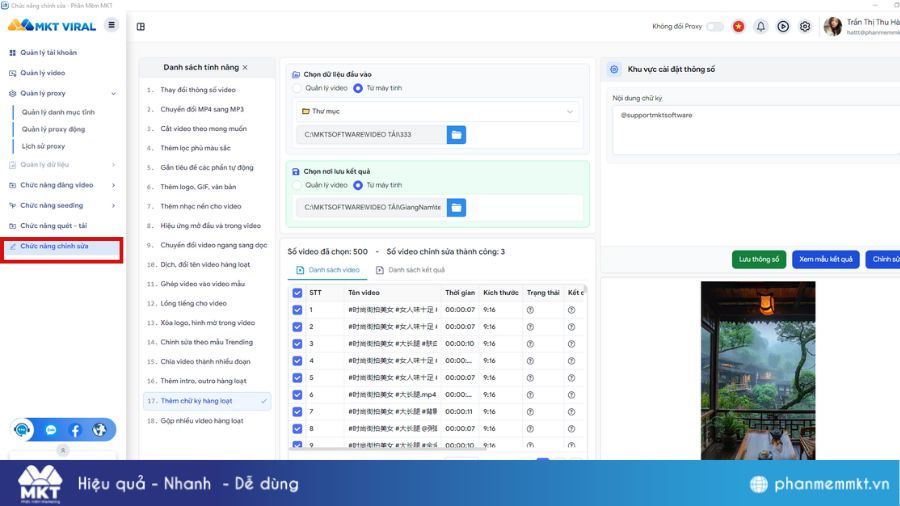Viewport: 900px width, 506px height.
Task: Click the play tutorial icon in header
Action: point(783,26)
